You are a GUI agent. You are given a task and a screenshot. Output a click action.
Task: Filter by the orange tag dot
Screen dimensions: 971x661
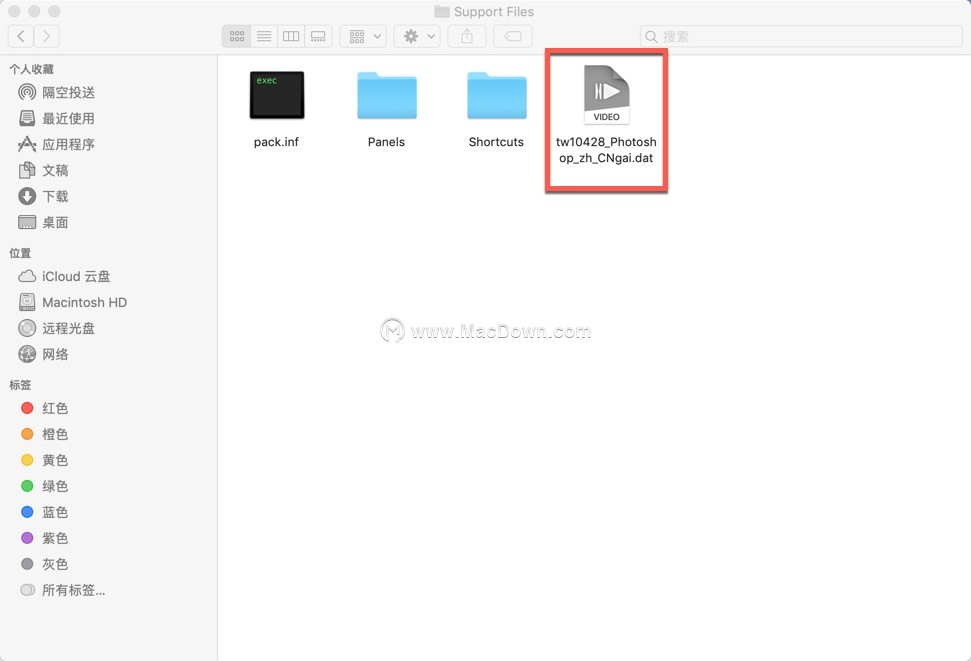[x=27, y=434]
